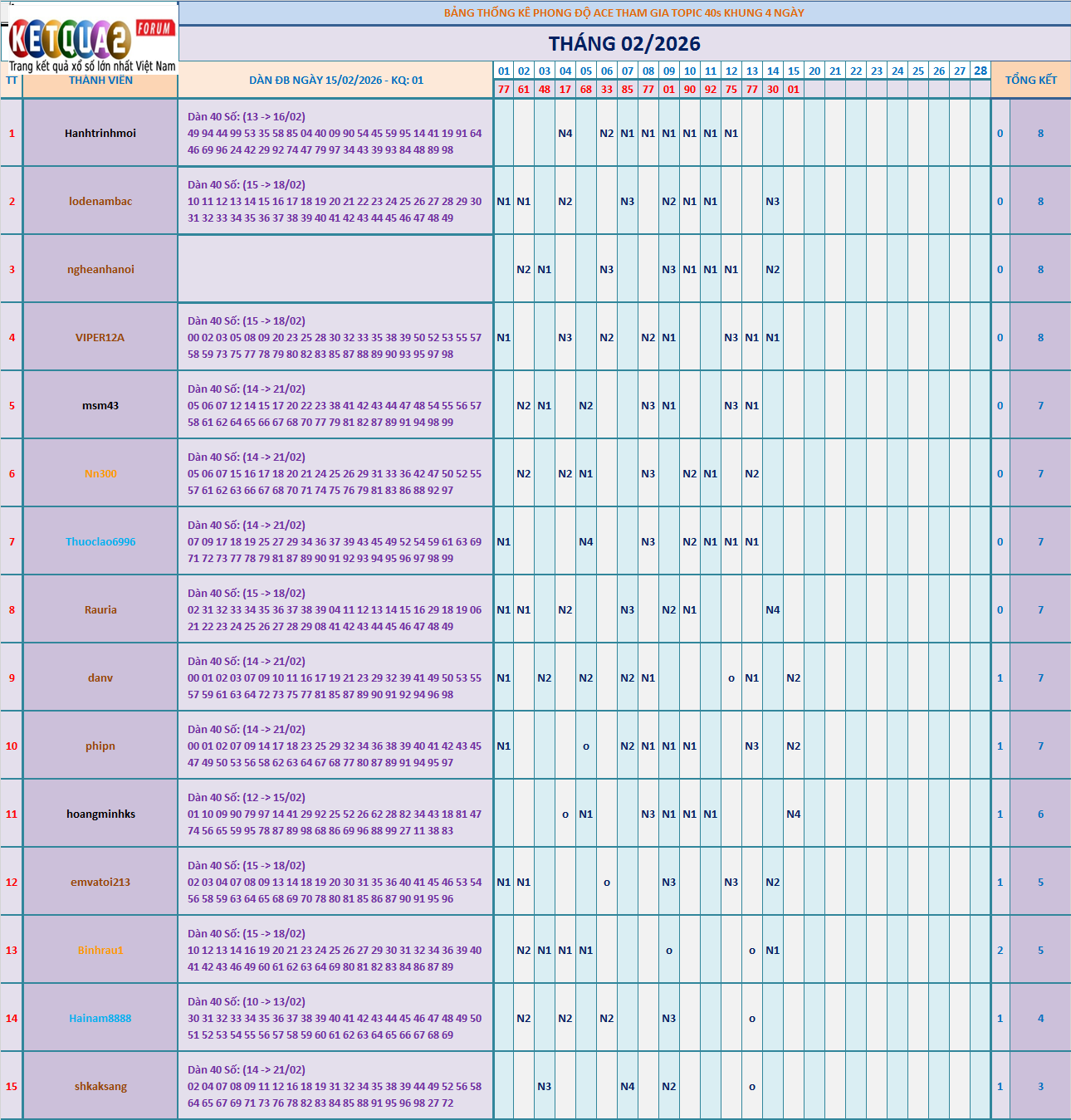1071x1120 pixels.
Task: Click the day 15 column header
Action: (794, 71)
